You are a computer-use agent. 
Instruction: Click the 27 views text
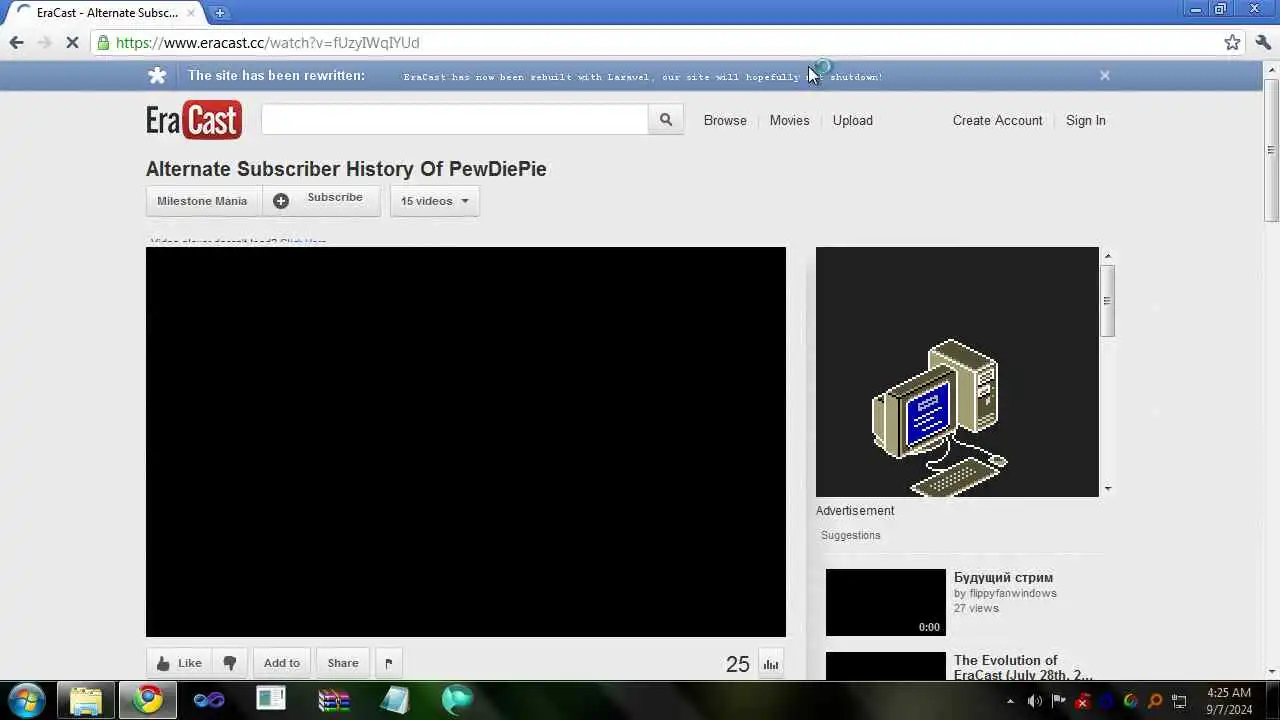pos(976,608)
